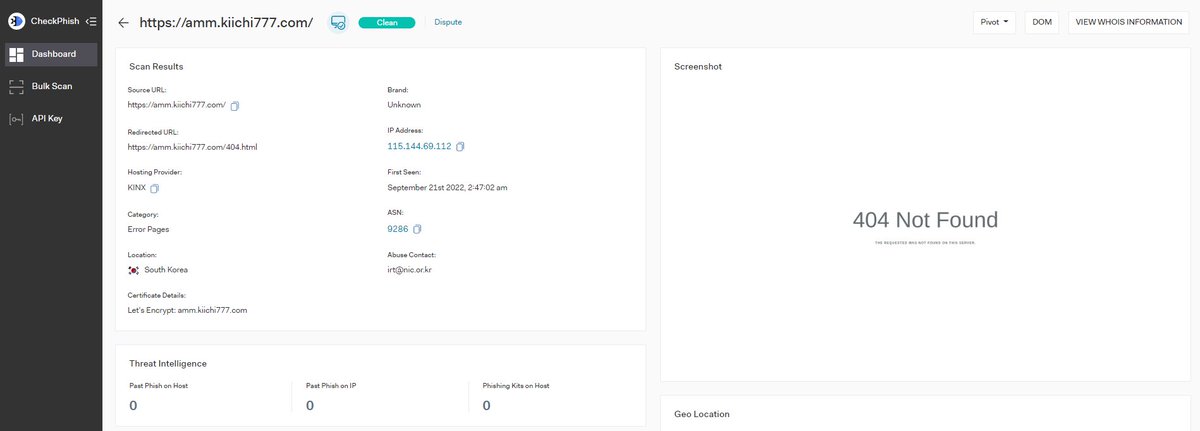Click the Scan Results heading
Image resolution: width=1200 pixels, height=431 pixels.
coord(156,67)
